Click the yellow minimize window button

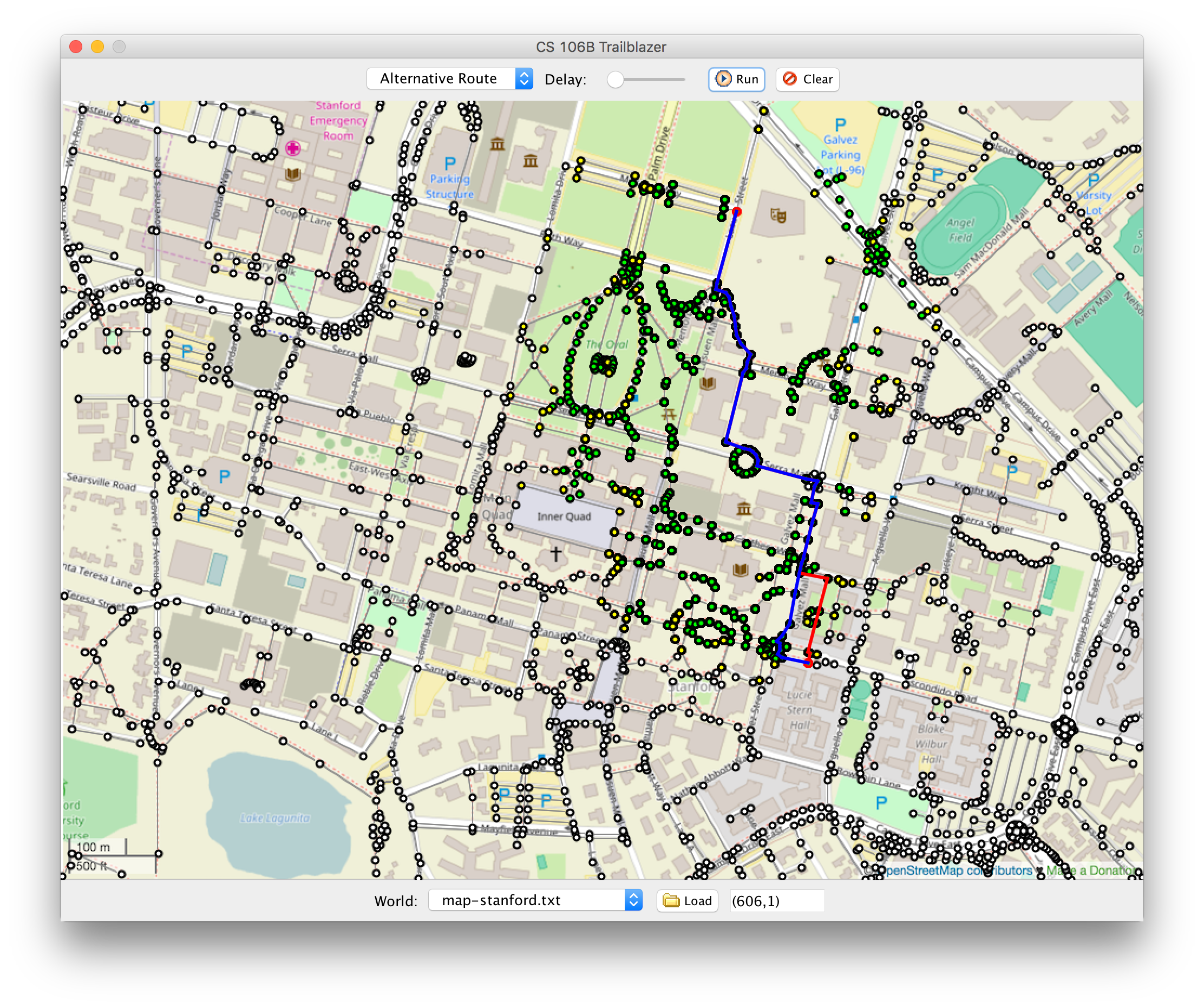click(97, 47)
